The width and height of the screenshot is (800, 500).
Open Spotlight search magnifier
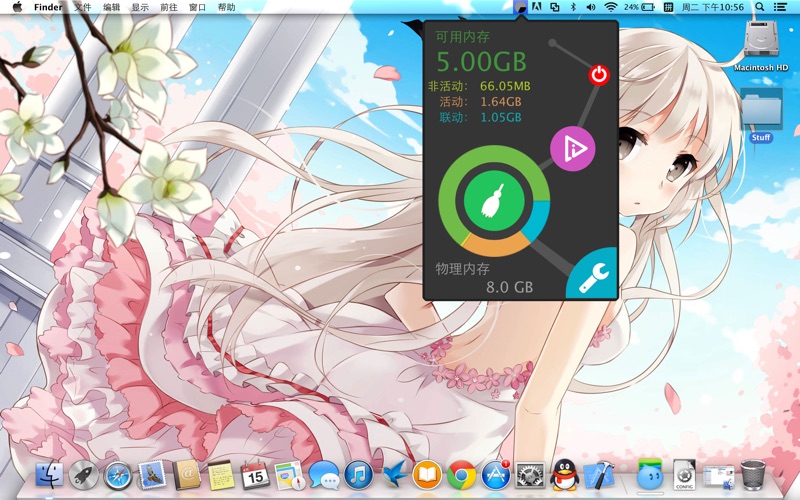point(760,7)
